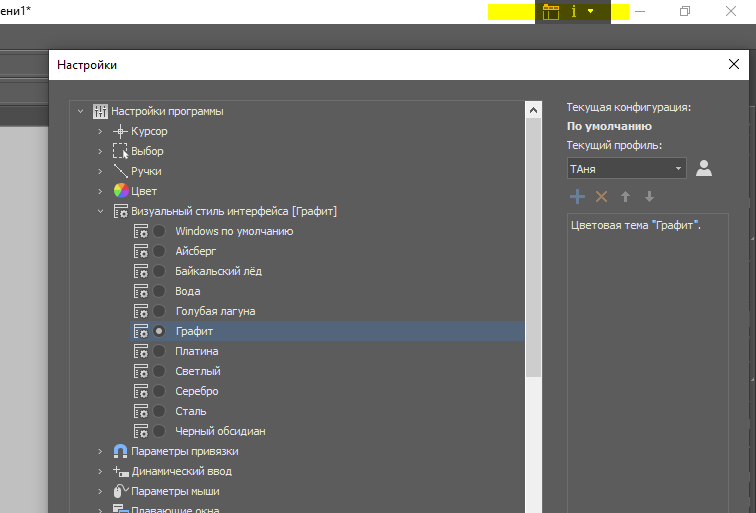Move profile up with arrow icon
756x513 pixels.
(x=625, y=197)
